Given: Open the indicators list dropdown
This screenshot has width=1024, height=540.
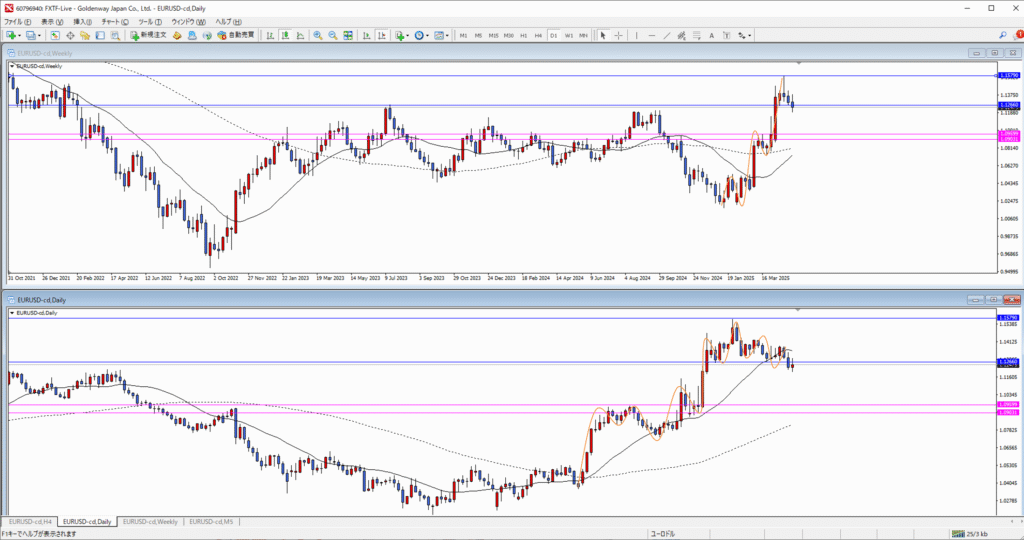Looking at the screenshot, I should 402,35.
